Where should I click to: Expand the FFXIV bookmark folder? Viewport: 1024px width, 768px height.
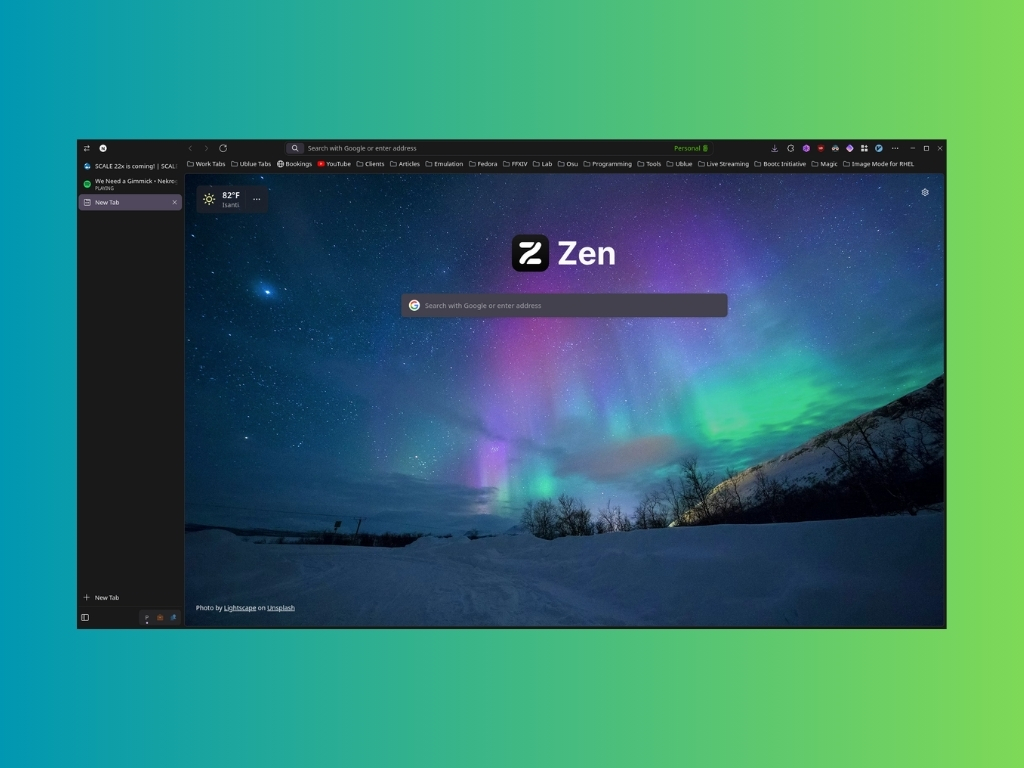coord(515,164)
